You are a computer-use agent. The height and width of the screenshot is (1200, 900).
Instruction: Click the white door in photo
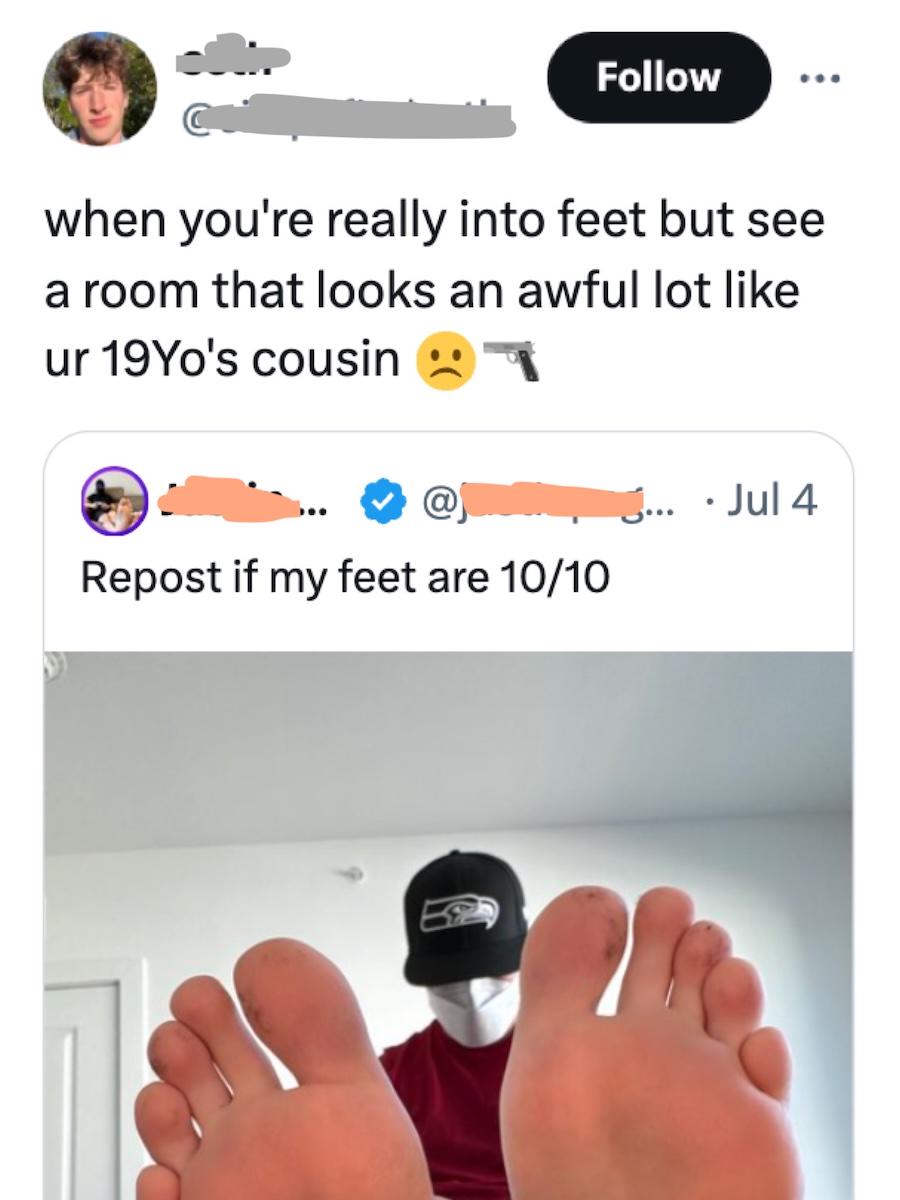coord(92,1080)
